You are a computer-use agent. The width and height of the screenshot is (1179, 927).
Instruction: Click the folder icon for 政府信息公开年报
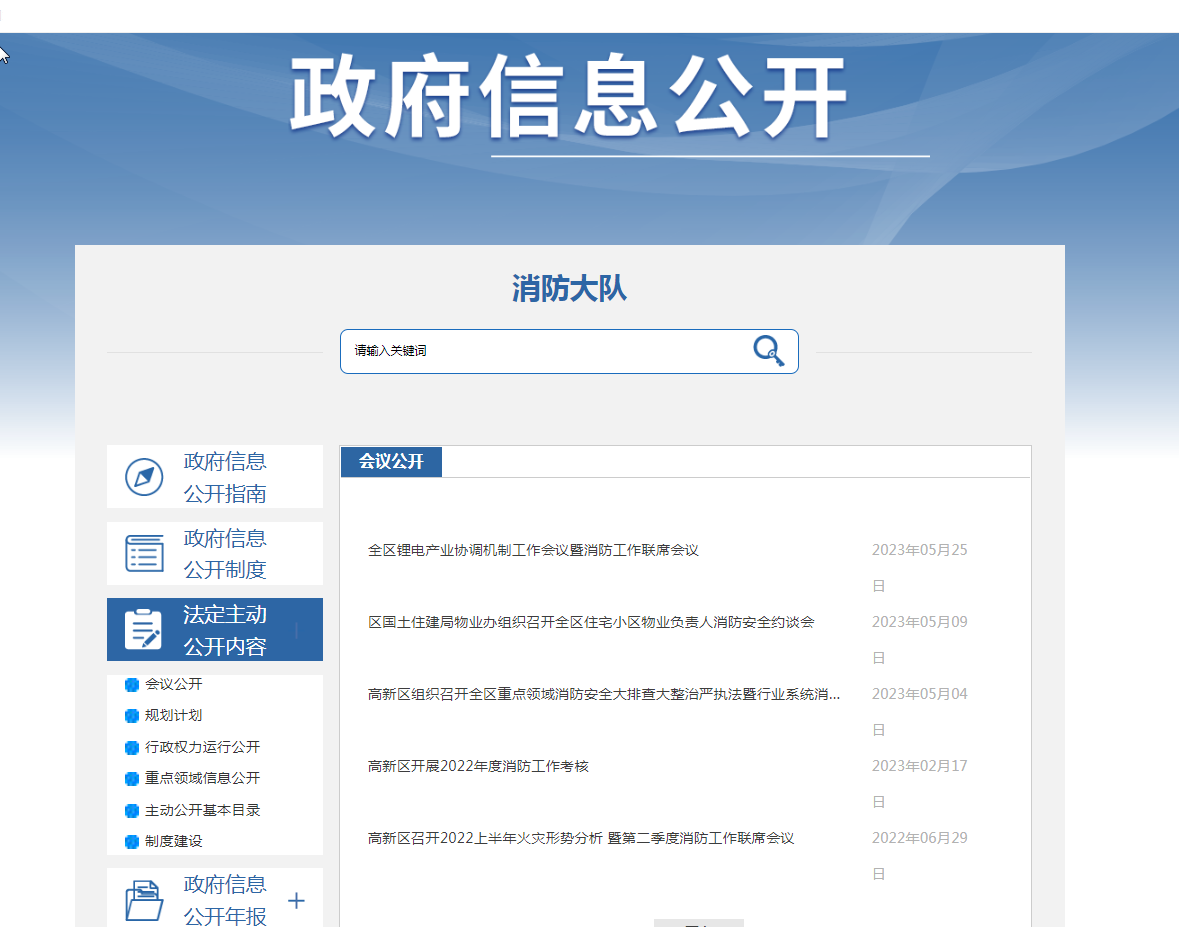point(144,900)
